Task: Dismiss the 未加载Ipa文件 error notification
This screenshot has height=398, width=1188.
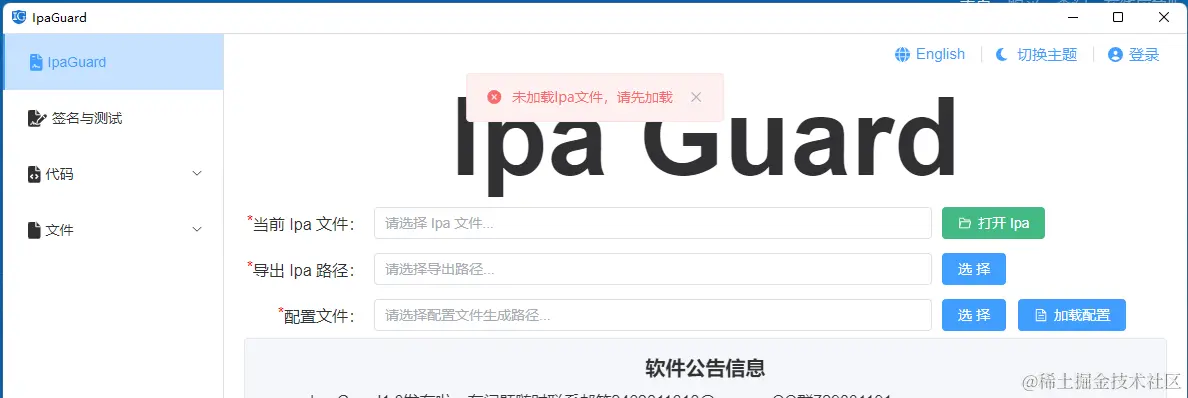Action: point(696,97)
